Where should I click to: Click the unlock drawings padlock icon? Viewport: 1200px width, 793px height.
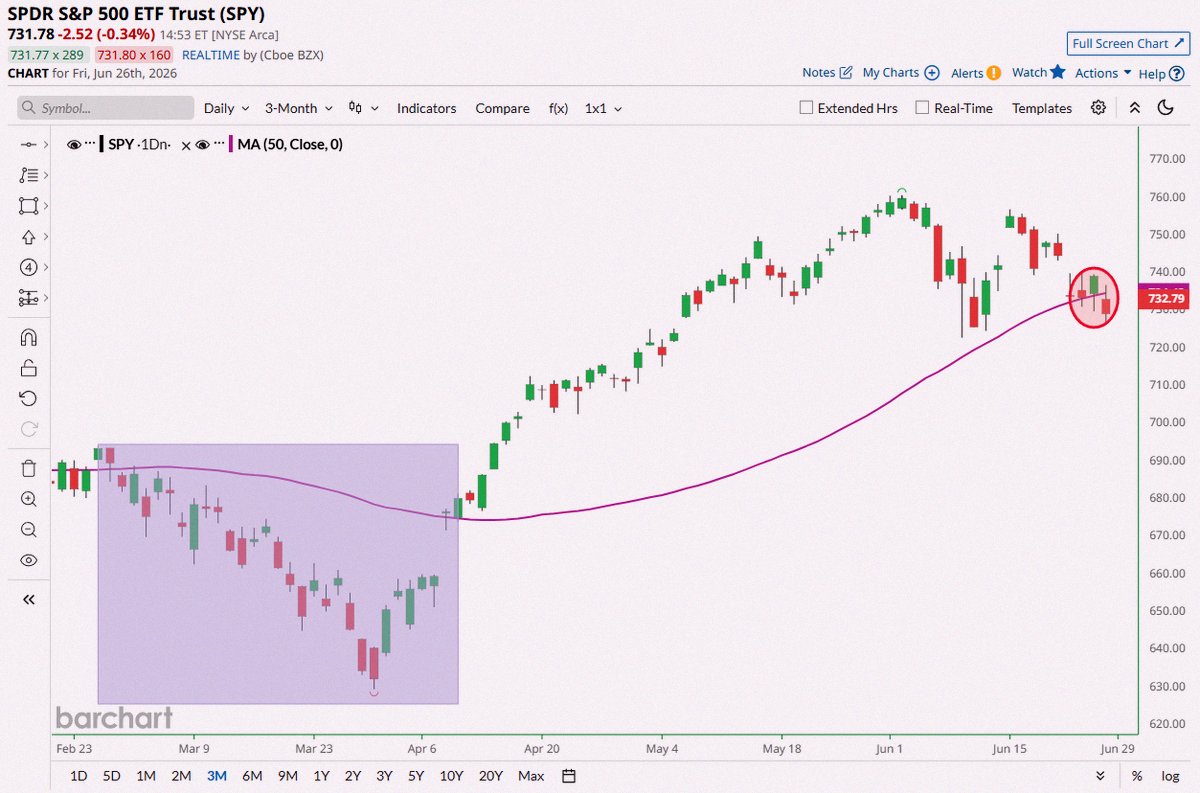click(28, 368)
